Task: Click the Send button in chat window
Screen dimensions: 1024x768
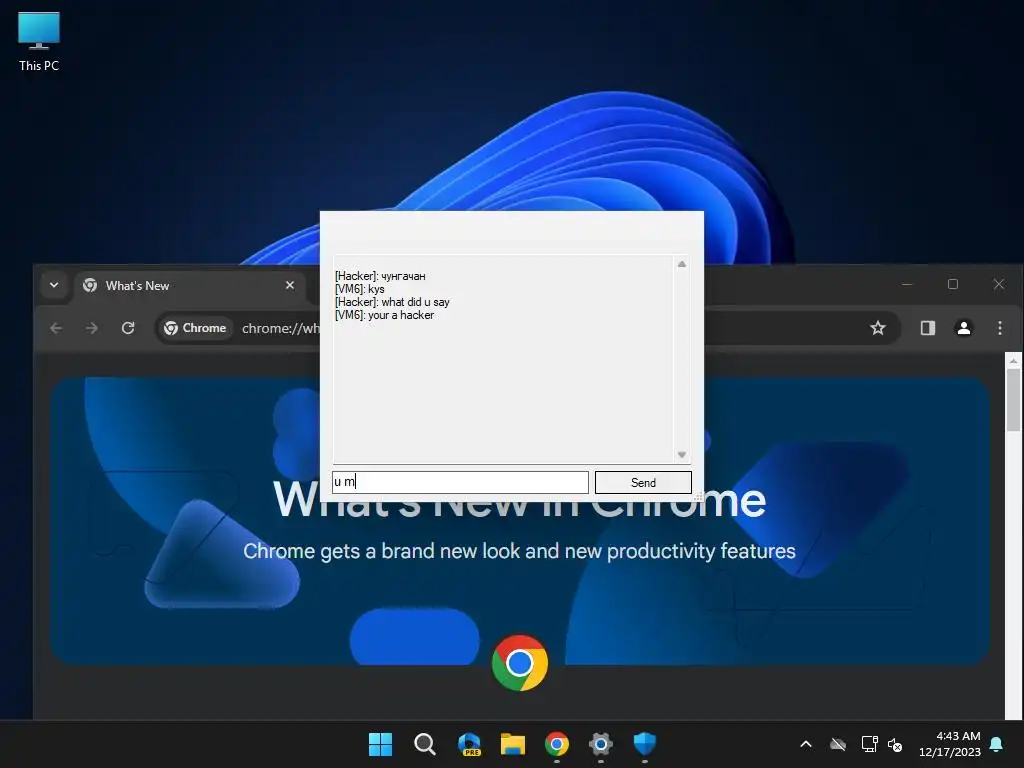Action: click(x=643, y=483)
